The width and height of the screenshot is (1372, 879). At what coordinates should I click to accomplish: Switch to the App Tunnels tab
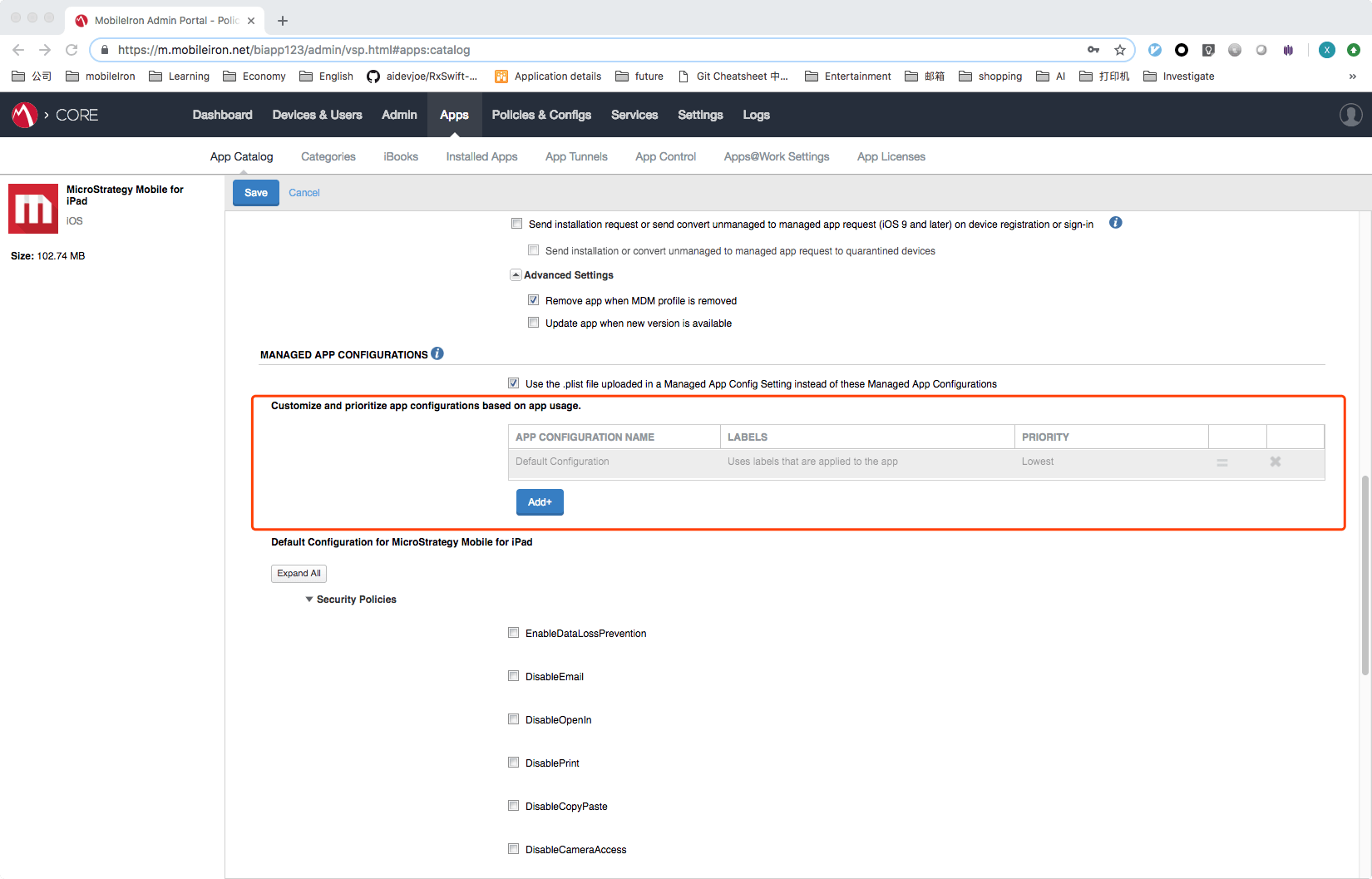click(576, 156)
